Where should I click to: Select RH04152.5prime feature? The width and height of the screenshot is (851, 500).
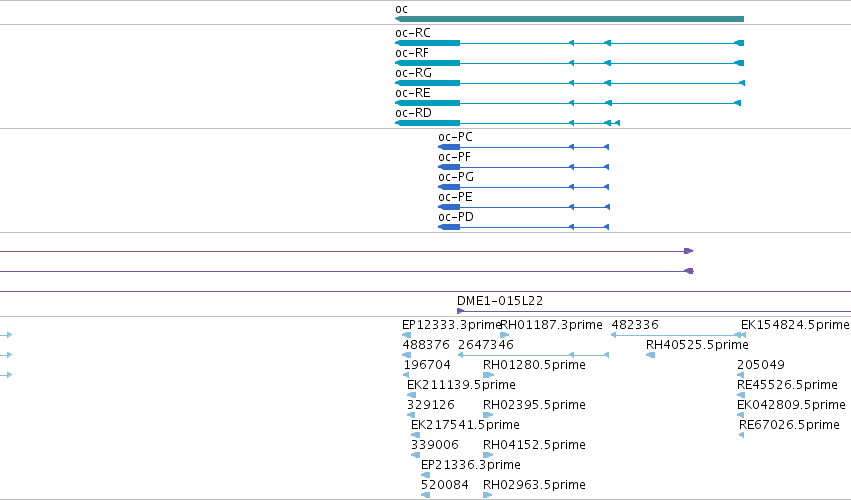coord(535,445)
